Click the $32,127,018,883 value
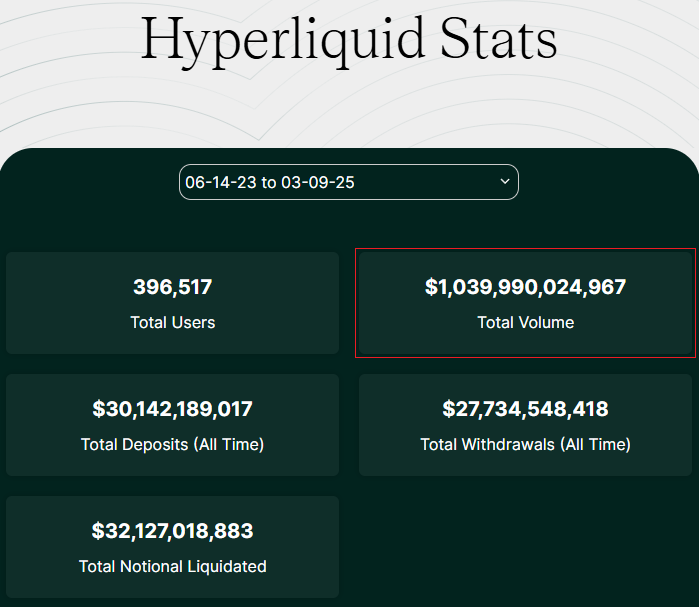Image resolution: width=699 pixels, height=607 pixels. pyautogui.click(x=173, y=531)
